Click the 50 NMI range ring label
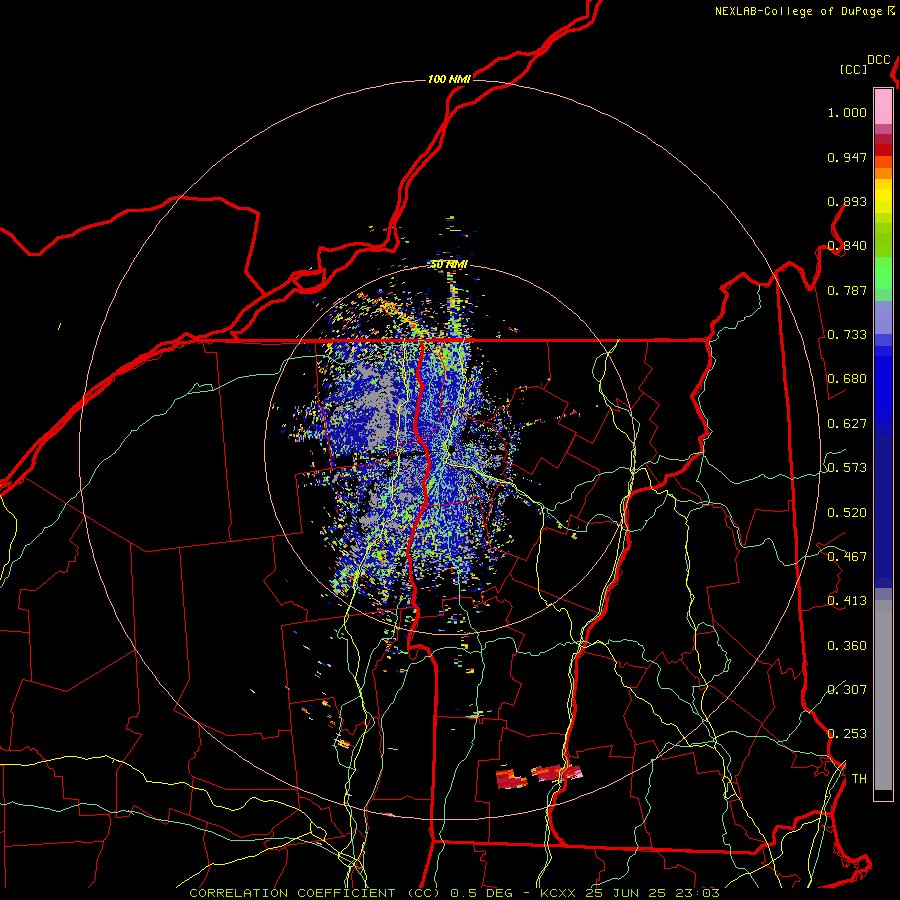This screenshot has height=900, width=900. pyautogui.click(x=449, y=265)
